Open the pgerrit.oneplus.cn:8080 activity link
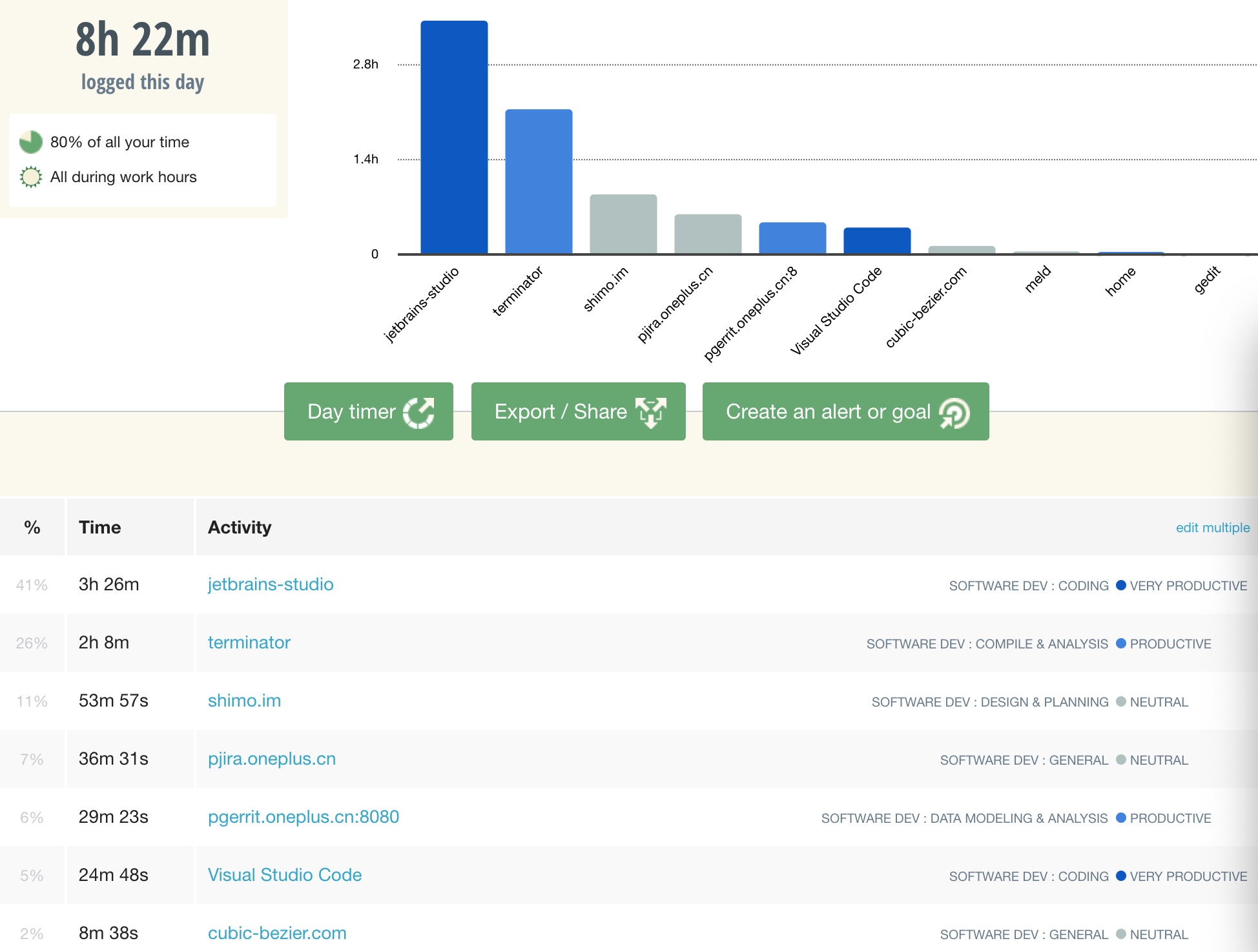The image size is (1258, 952). coord(303,817)
